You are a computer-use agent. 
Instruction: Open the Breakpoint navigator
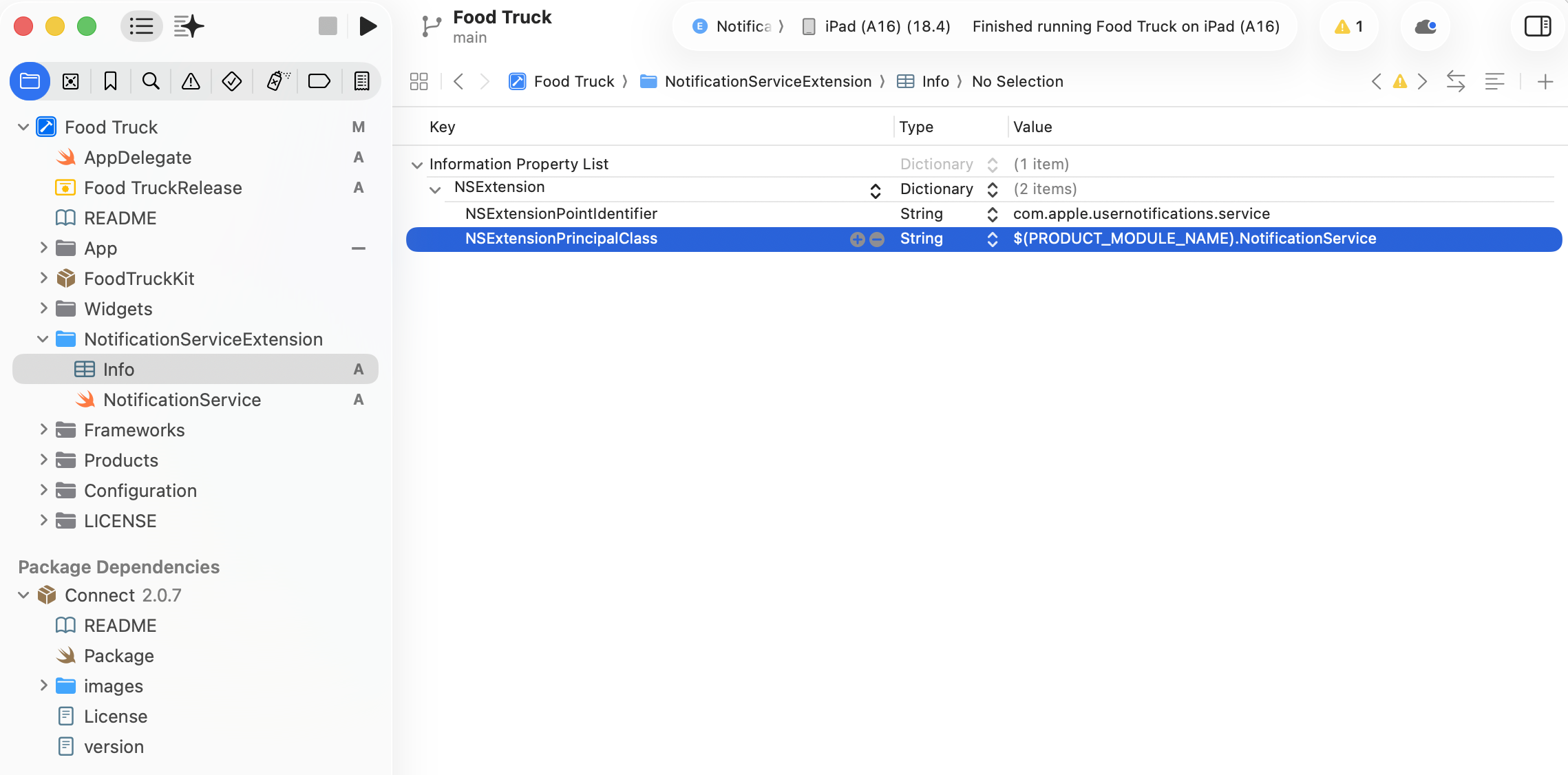pyautogui.click(x=319, y=81)
